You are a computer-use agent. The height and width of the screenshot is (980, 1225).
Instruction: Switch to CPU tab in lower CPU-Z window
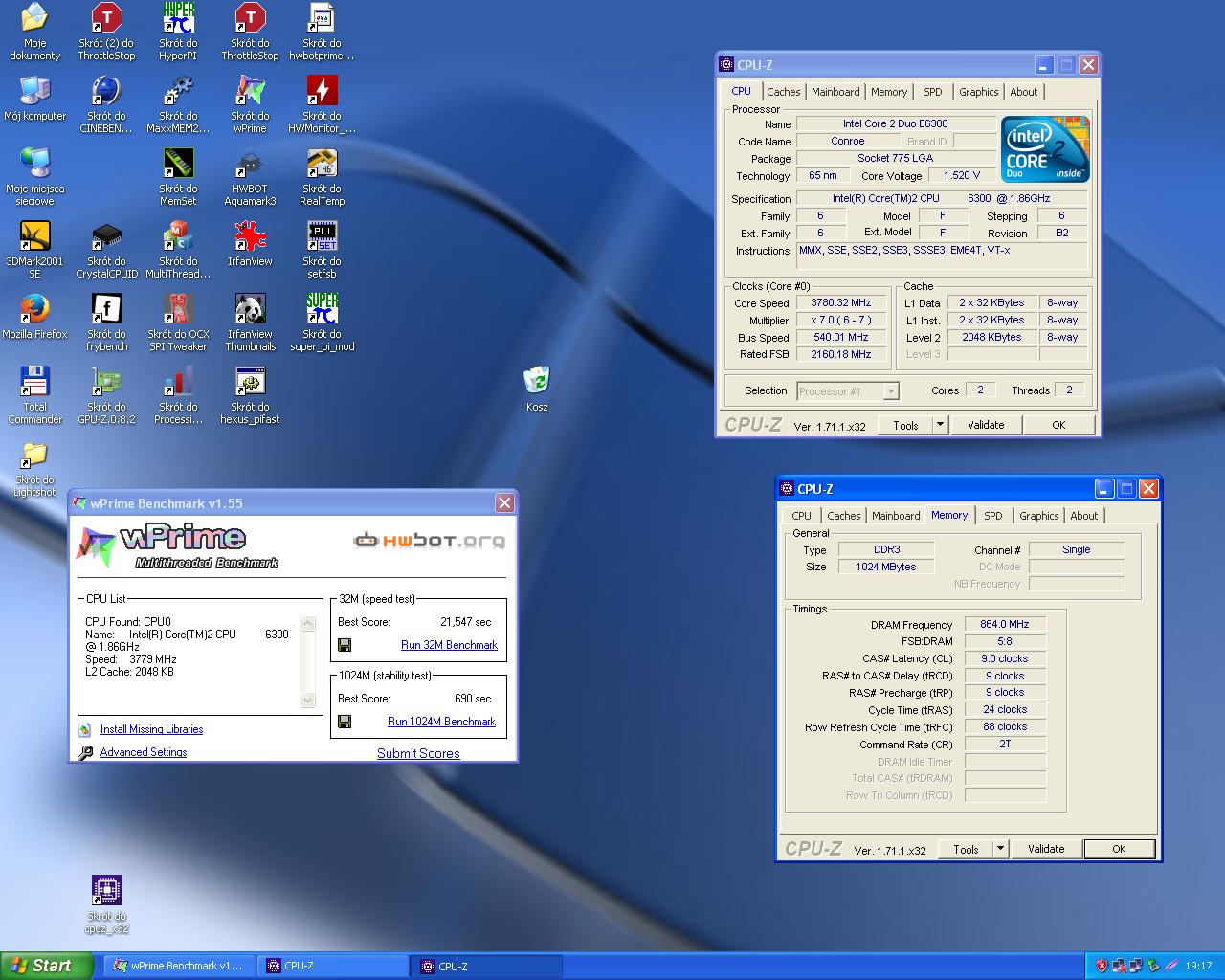click(x=801, y=516)
